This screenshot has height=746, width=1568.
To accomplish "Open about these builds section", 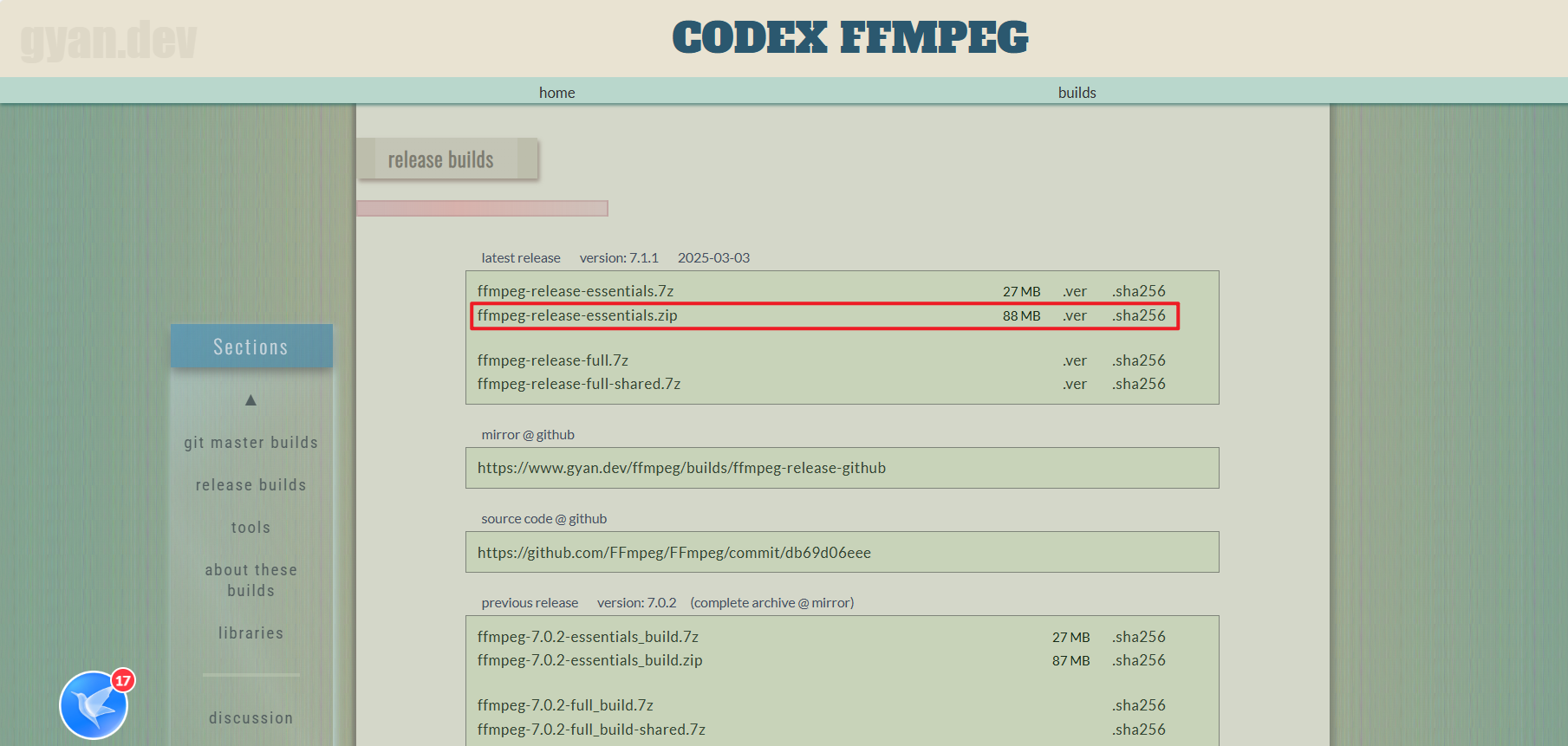I will (x=250, y=581).
